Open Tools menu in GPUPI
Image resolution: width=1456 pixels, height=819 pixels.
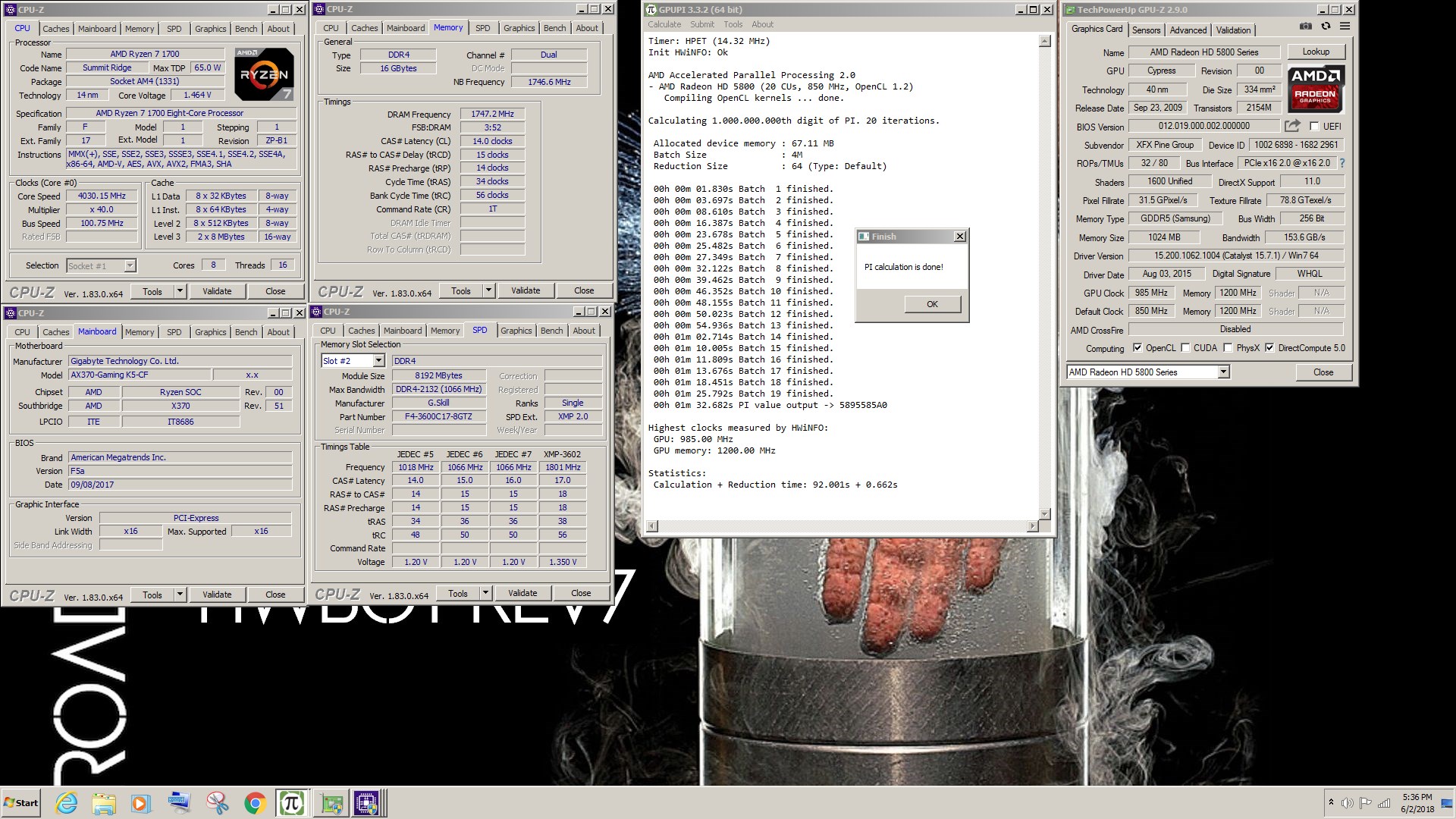pos(733,24)
